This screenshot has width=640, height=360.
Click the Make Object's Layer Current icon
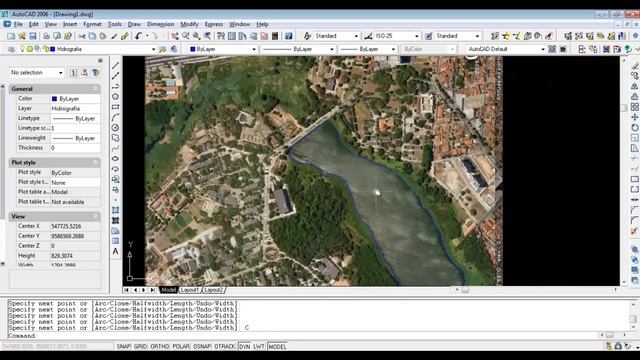163,49
